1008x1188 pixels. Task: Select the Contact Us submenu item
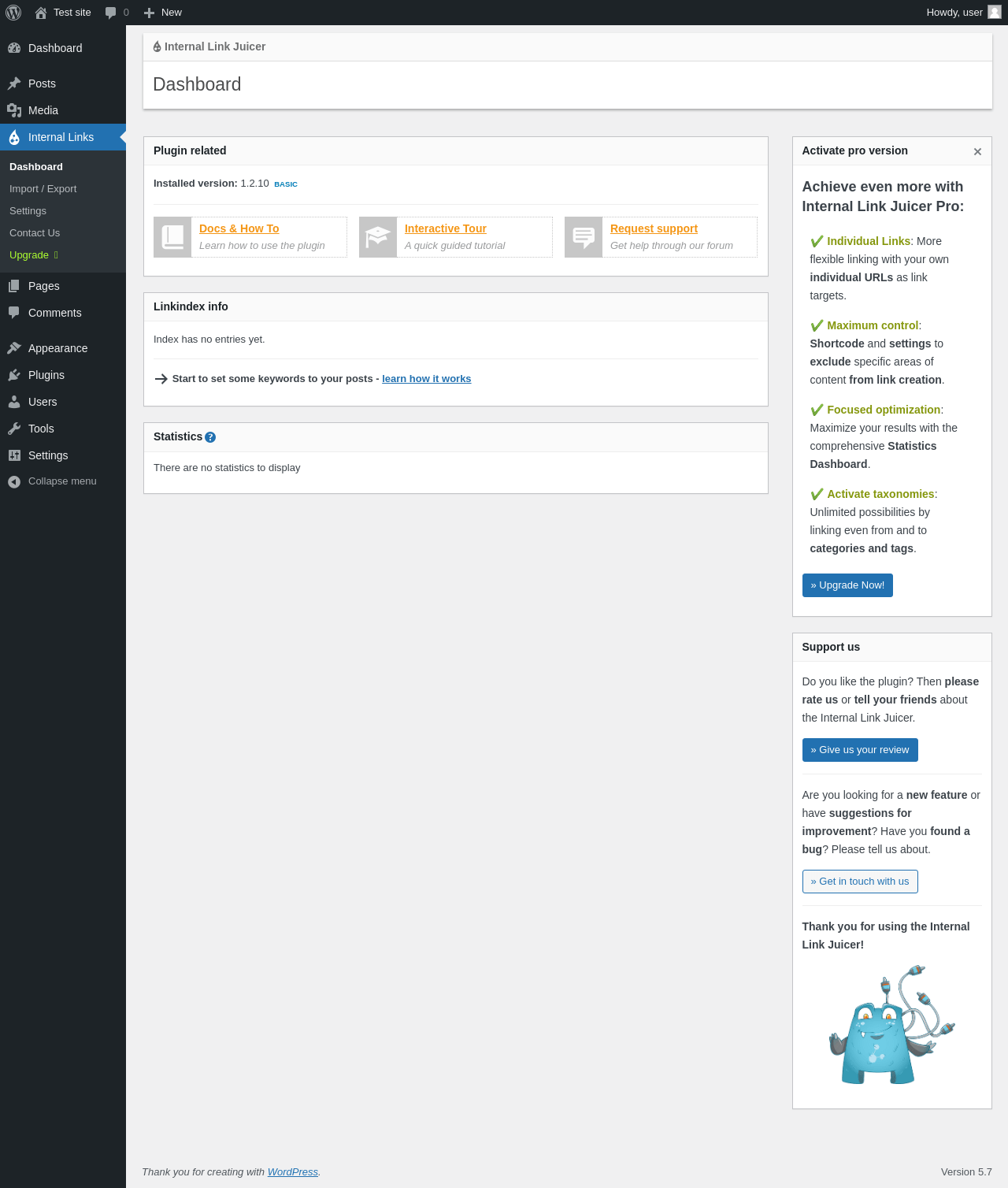coord(35,233)
